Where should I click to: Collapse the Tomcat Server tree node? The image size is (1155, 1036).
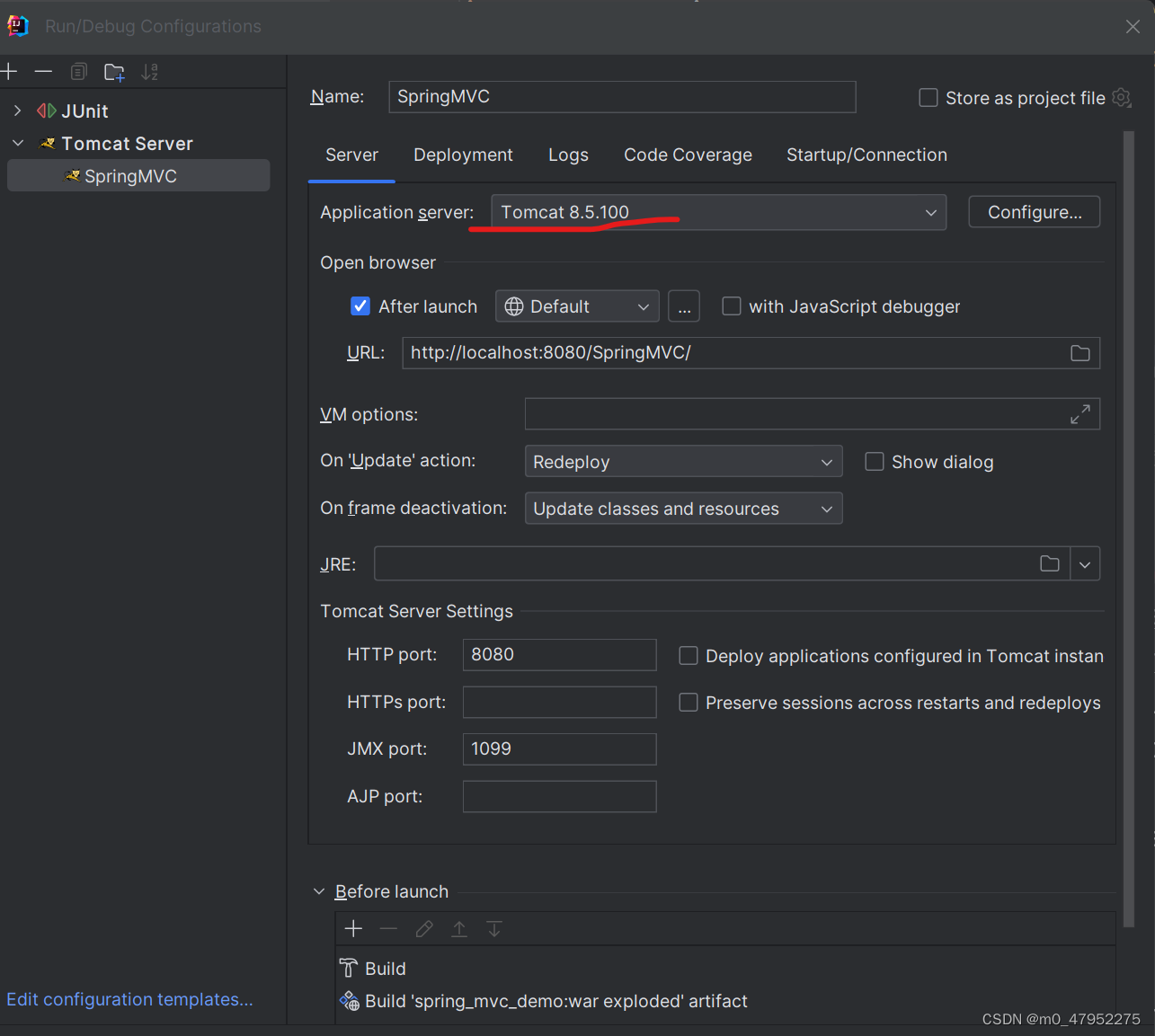point(17,142)
